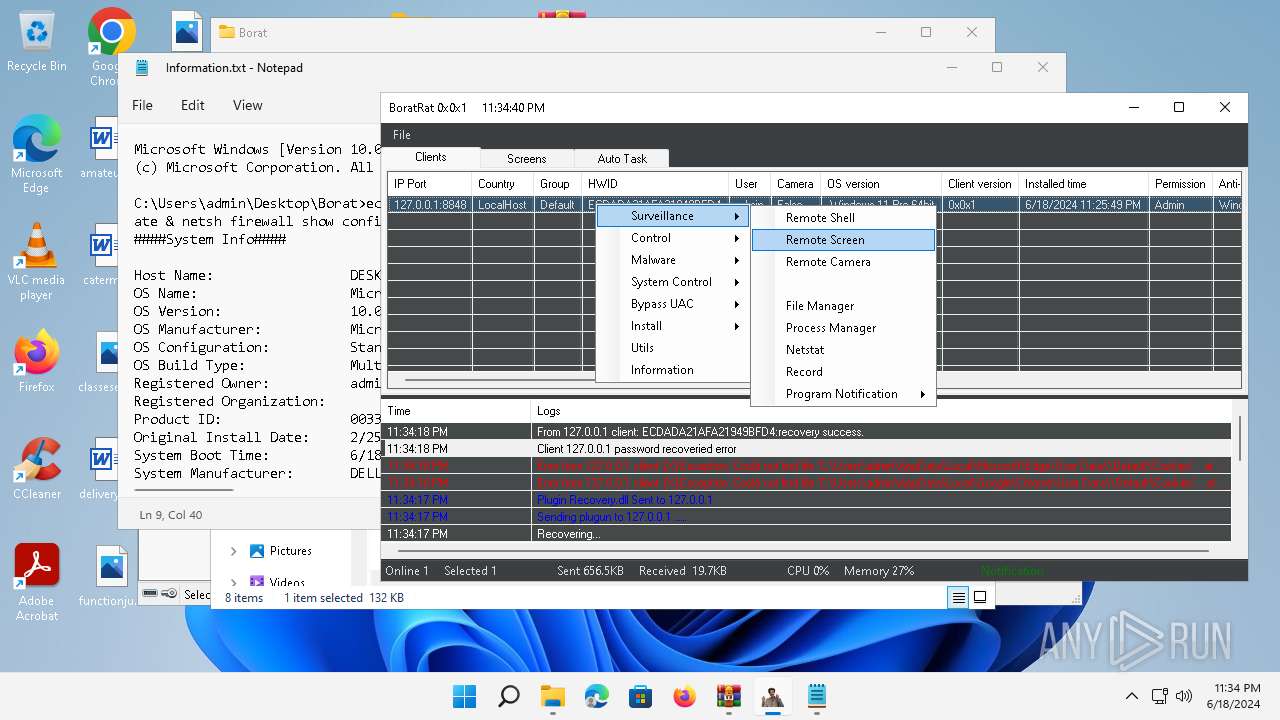
Task: Sort clients by Country column
Action: [x=502, y=184]
